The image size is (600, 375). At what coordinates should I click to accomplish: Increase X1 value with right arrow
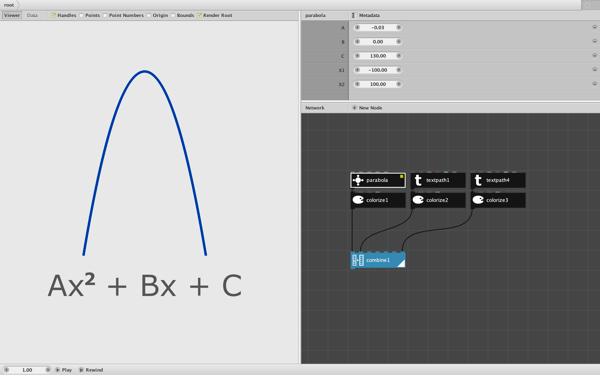click(x=398, y=70)
